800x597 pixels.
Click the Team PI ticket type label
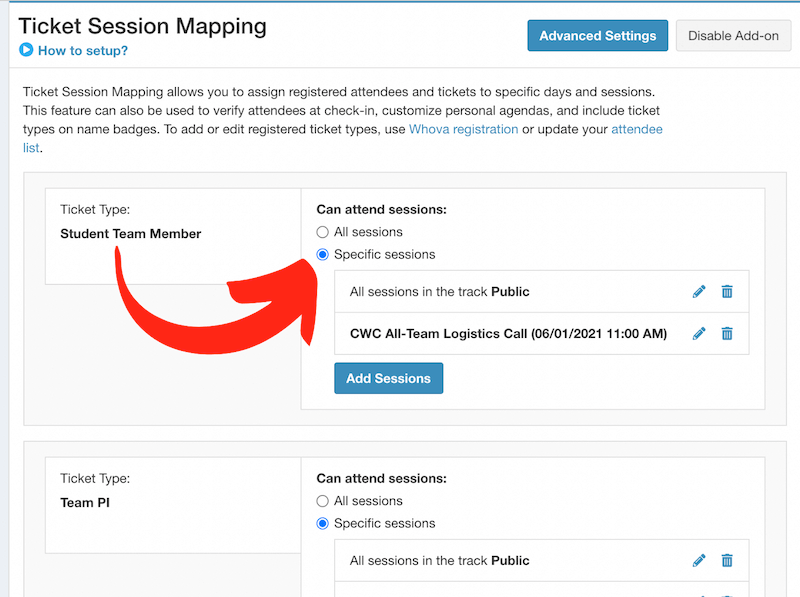click(x=85, y=503)
